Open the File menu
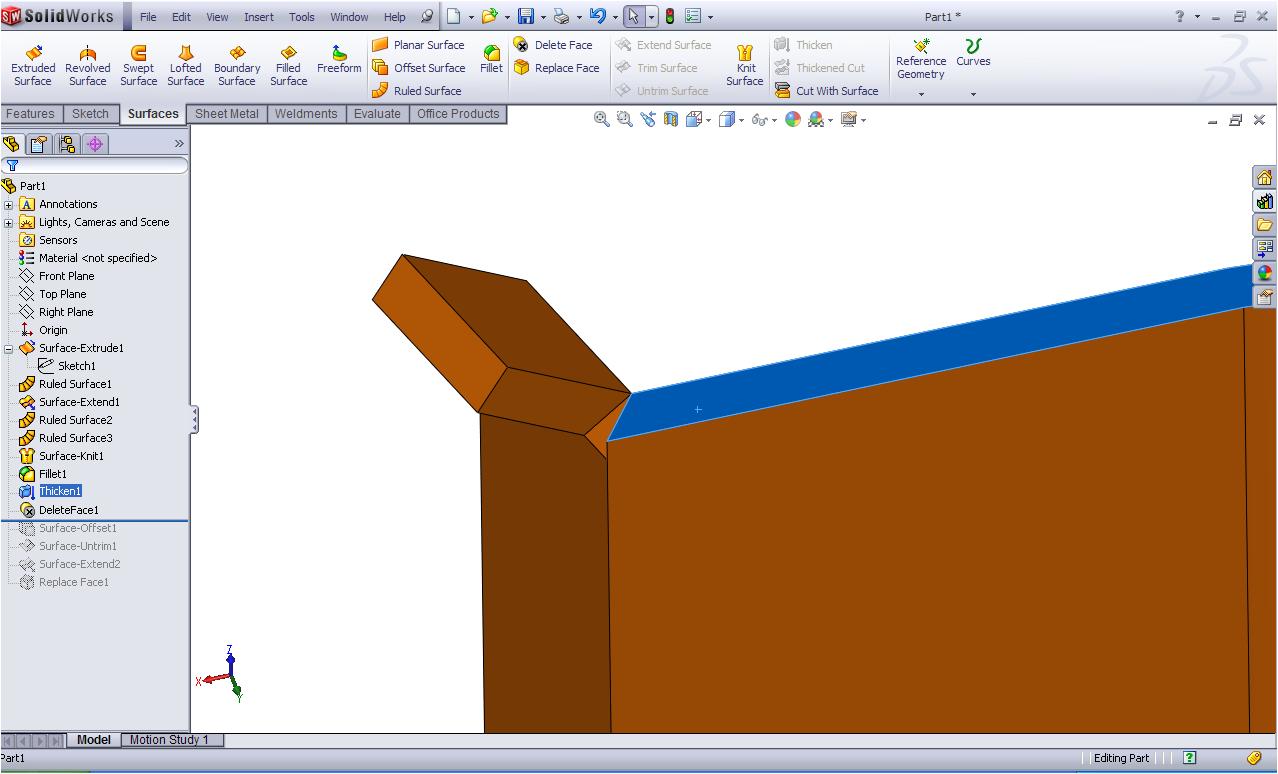The width and height of the screenshot is (1278, 774). click(x=148, y=17)
